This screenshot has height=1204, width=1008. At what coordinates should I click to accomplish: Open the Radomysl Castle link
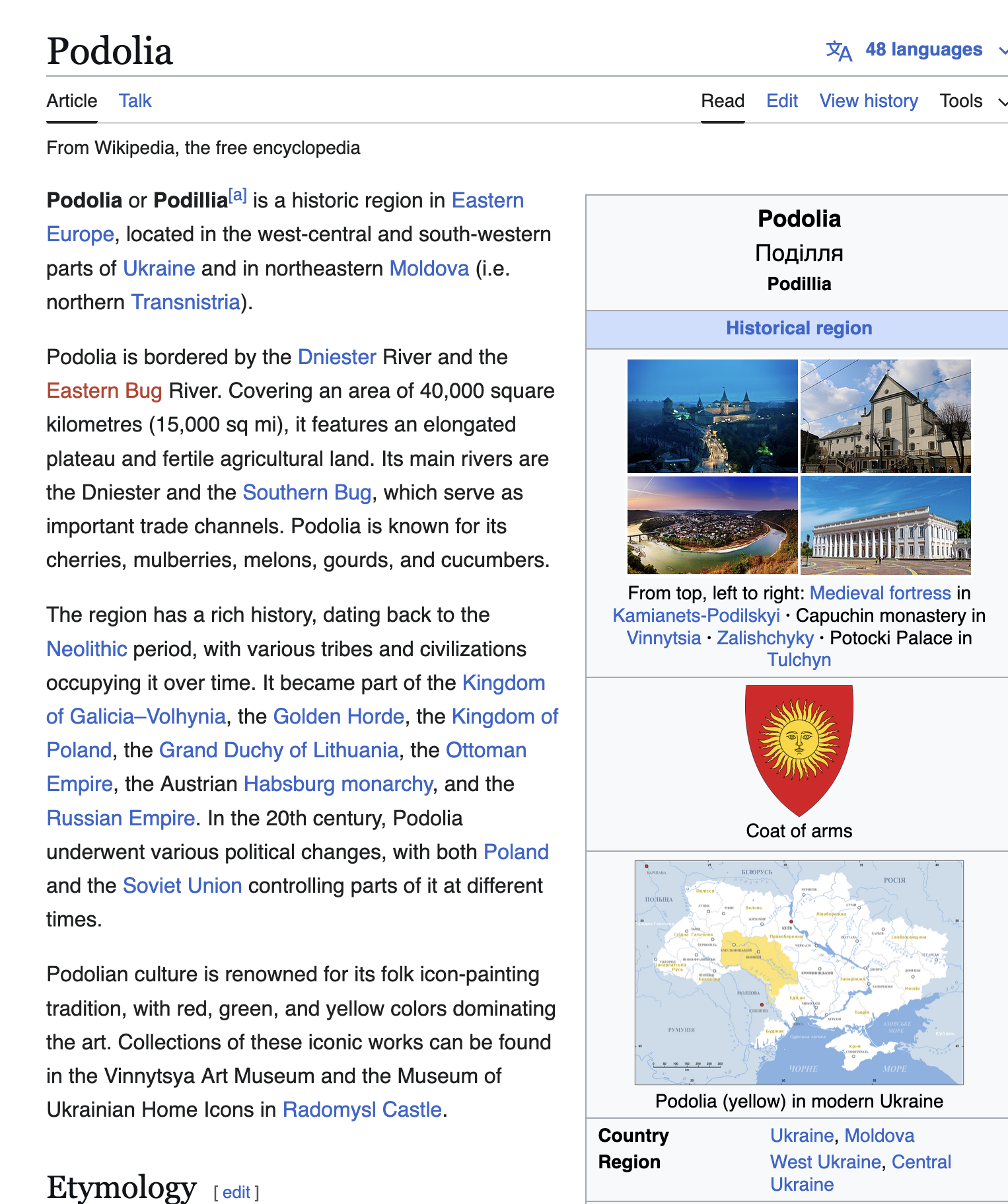[x=361, y=1110]
